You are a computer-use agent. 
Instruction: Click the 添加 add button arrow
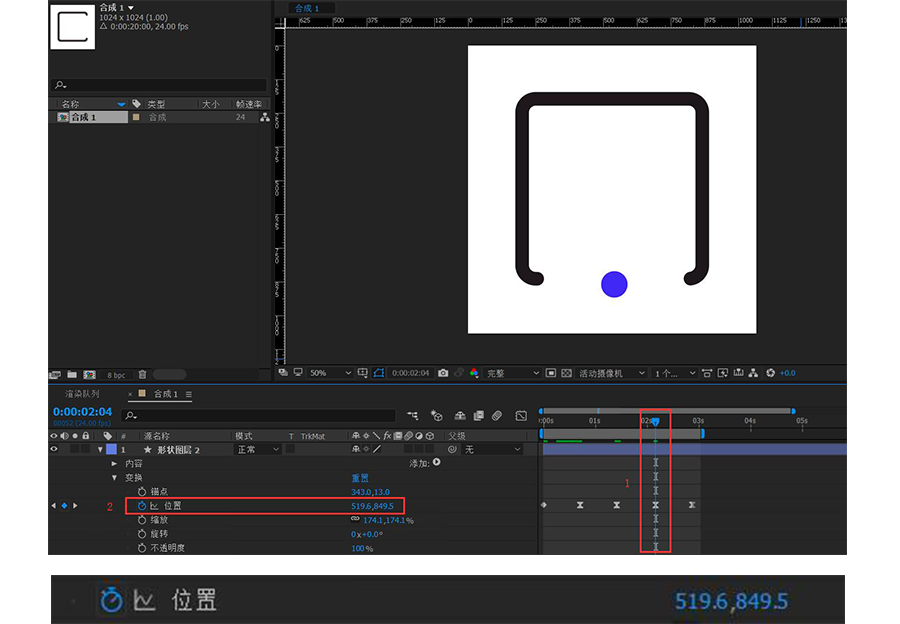(436, 463)
